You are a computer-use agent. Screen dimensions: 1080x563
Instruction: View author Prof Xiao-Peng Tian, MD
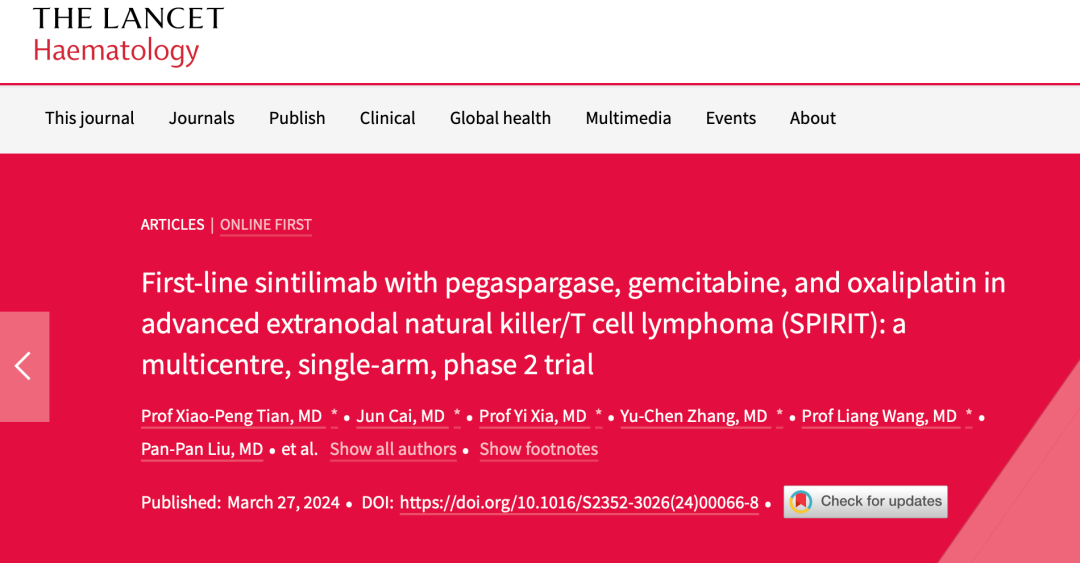click(x=232, y=416)
